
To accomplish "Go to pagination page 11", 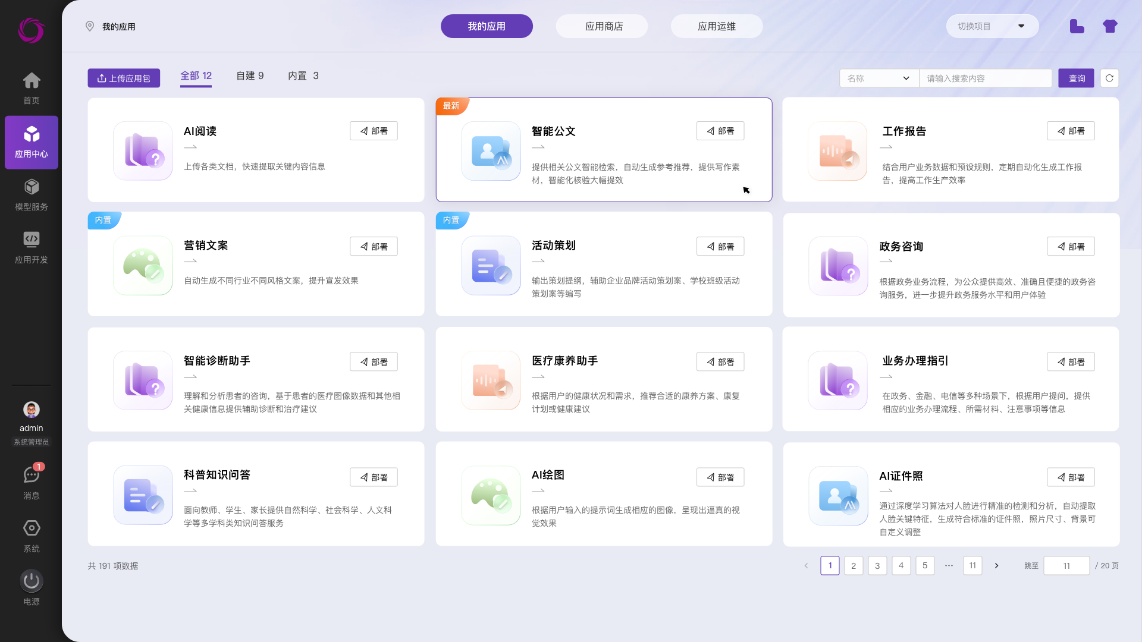I will click(x=972, y=565).
